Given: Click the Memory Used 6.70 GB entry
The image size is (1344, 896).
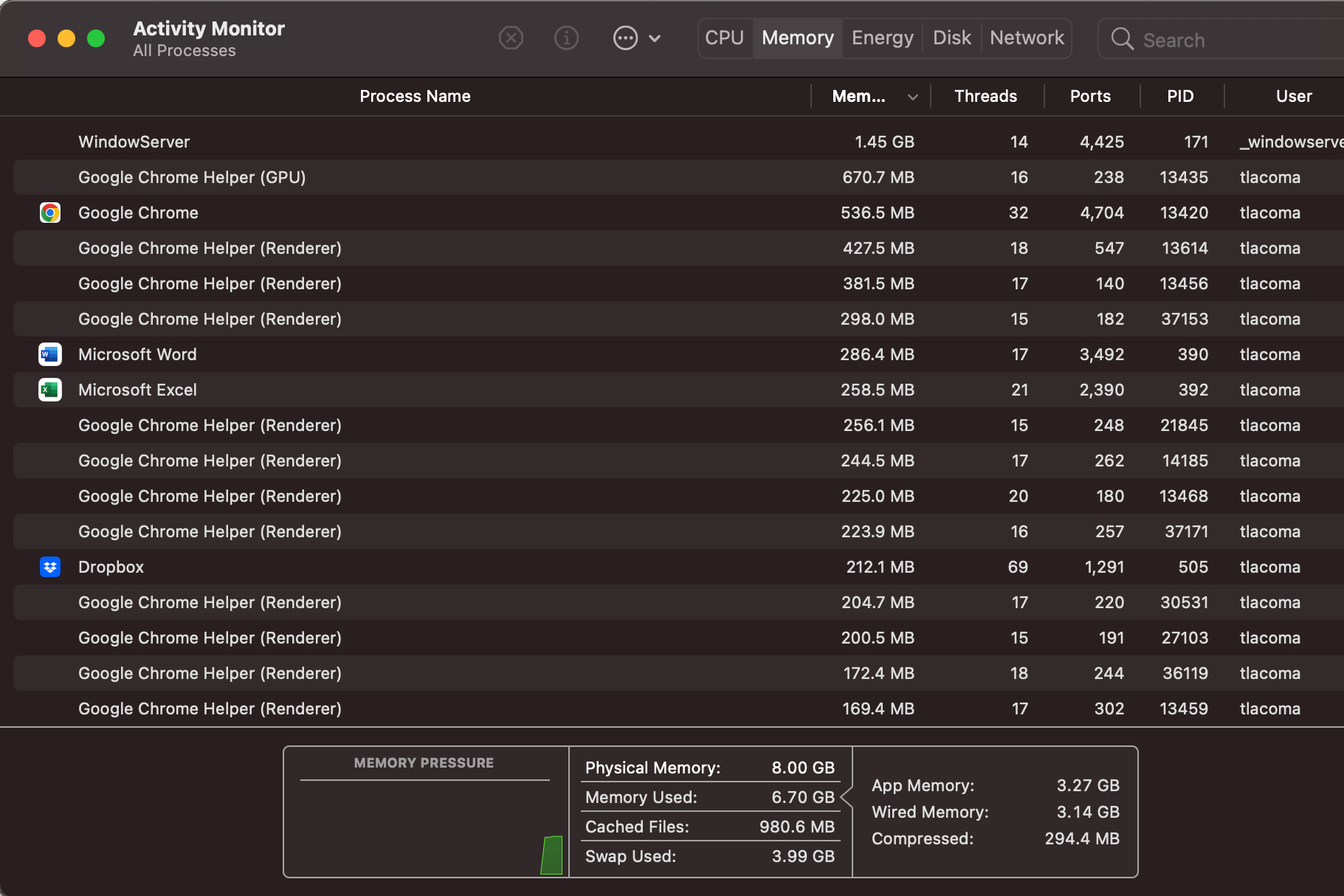Looking at the screenshot, I should (710, 797).
